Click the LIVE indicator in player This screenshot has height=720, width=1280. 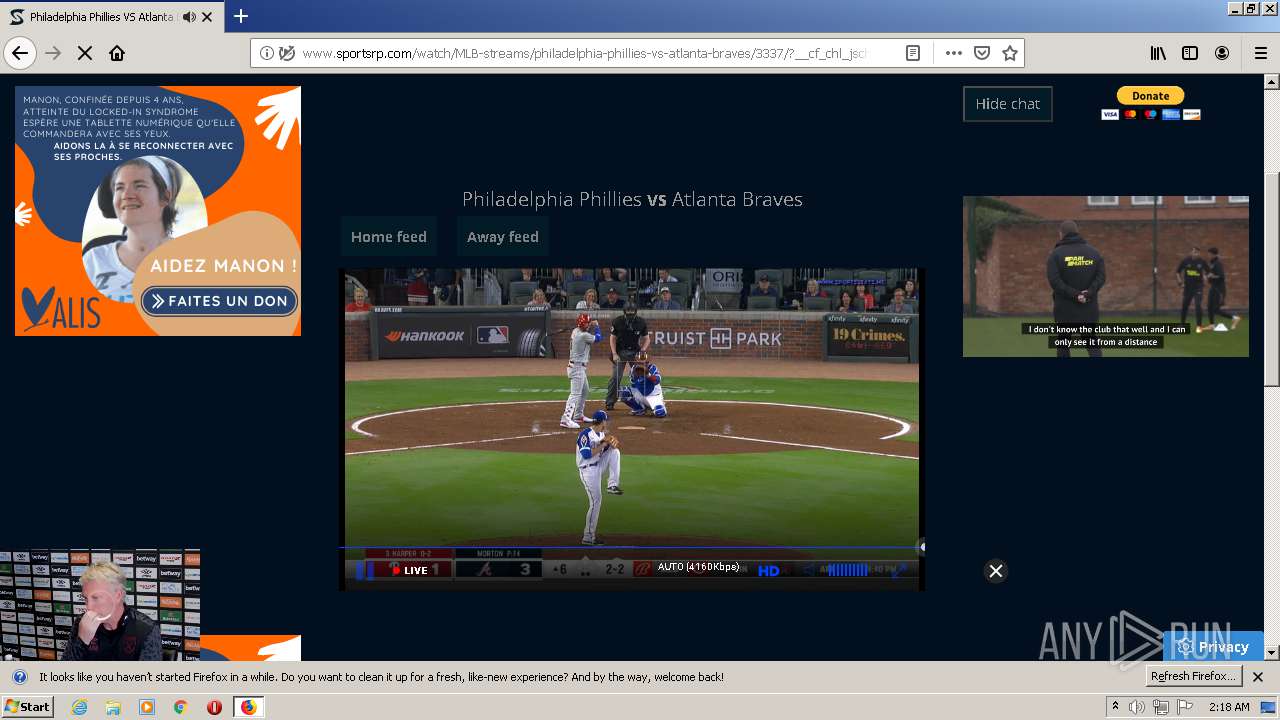[x=409, y=570]
